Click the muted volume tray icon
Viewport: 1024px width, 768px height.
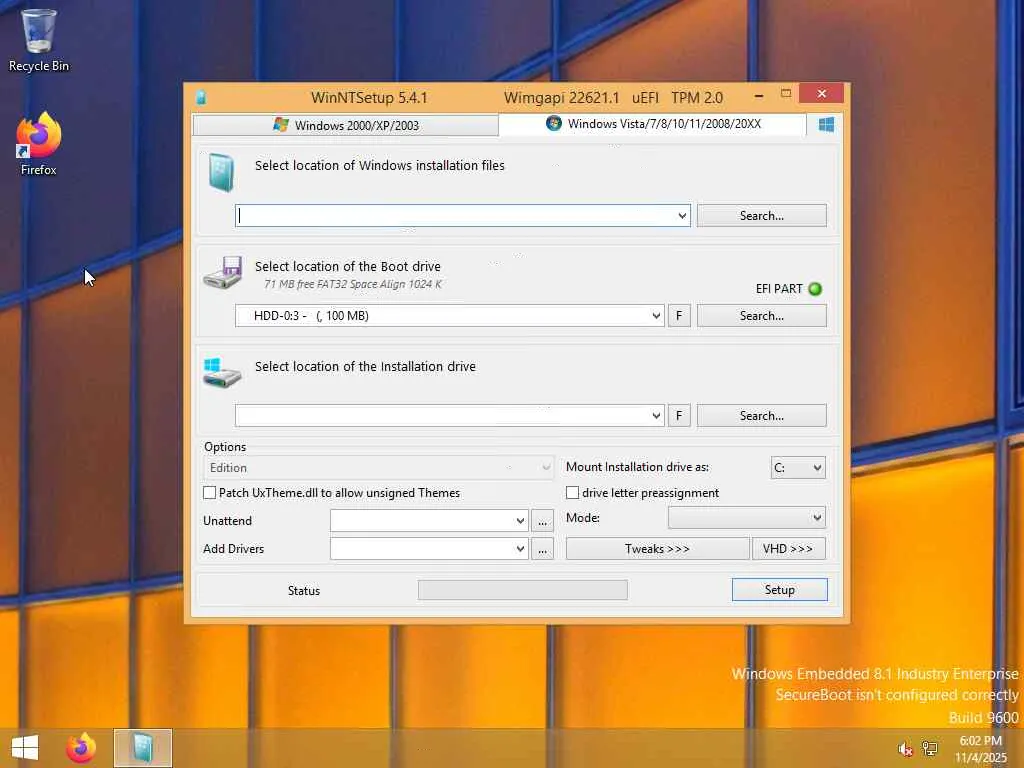(x=904, y=748)
